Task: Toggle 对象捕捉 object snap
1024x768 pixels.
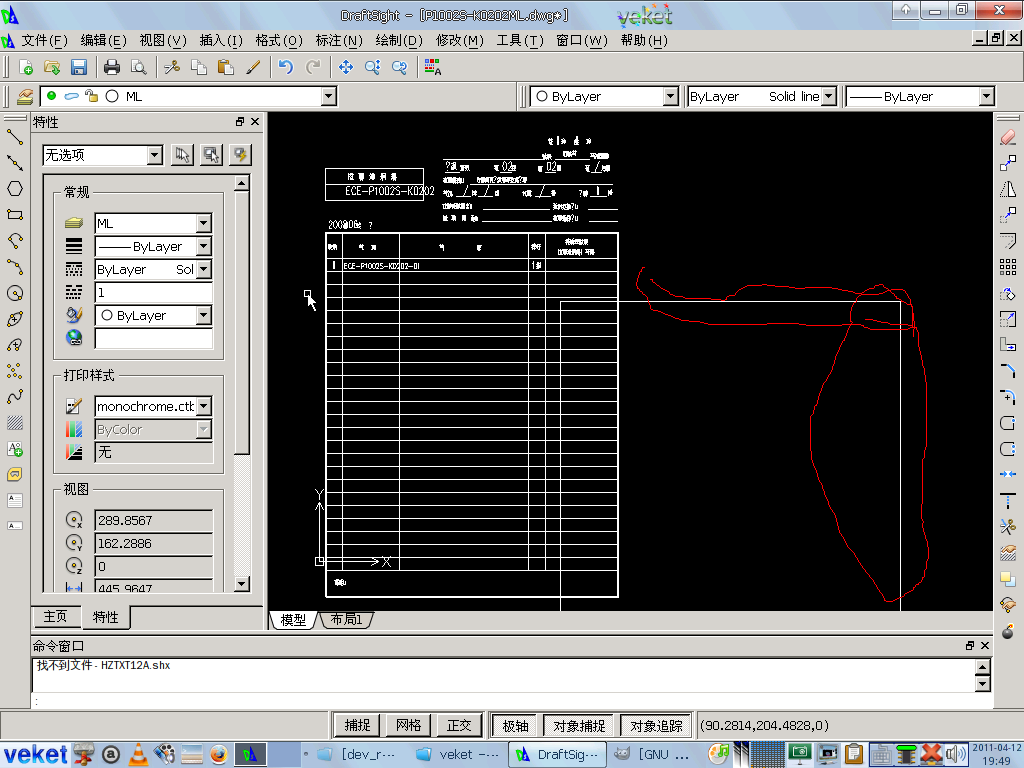Action: (x=579, y=726)
